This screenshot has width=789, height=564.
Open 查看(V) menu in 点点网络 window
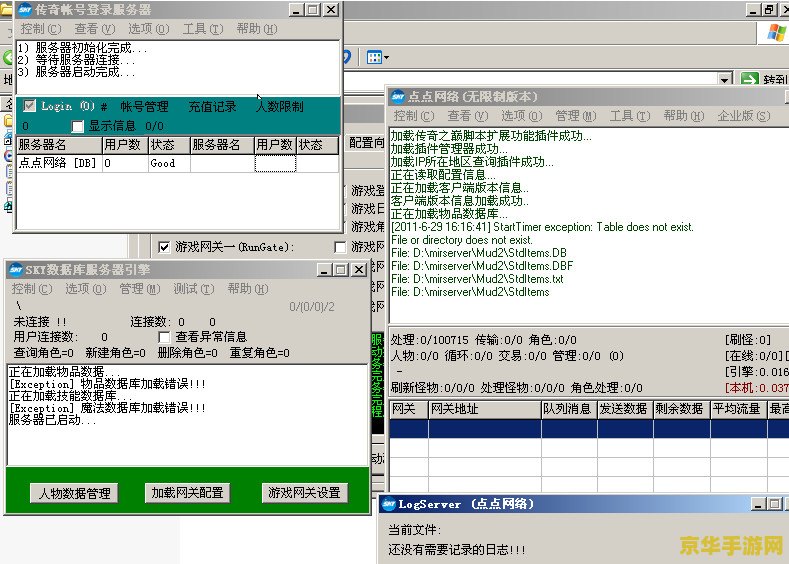coord(467,116)
